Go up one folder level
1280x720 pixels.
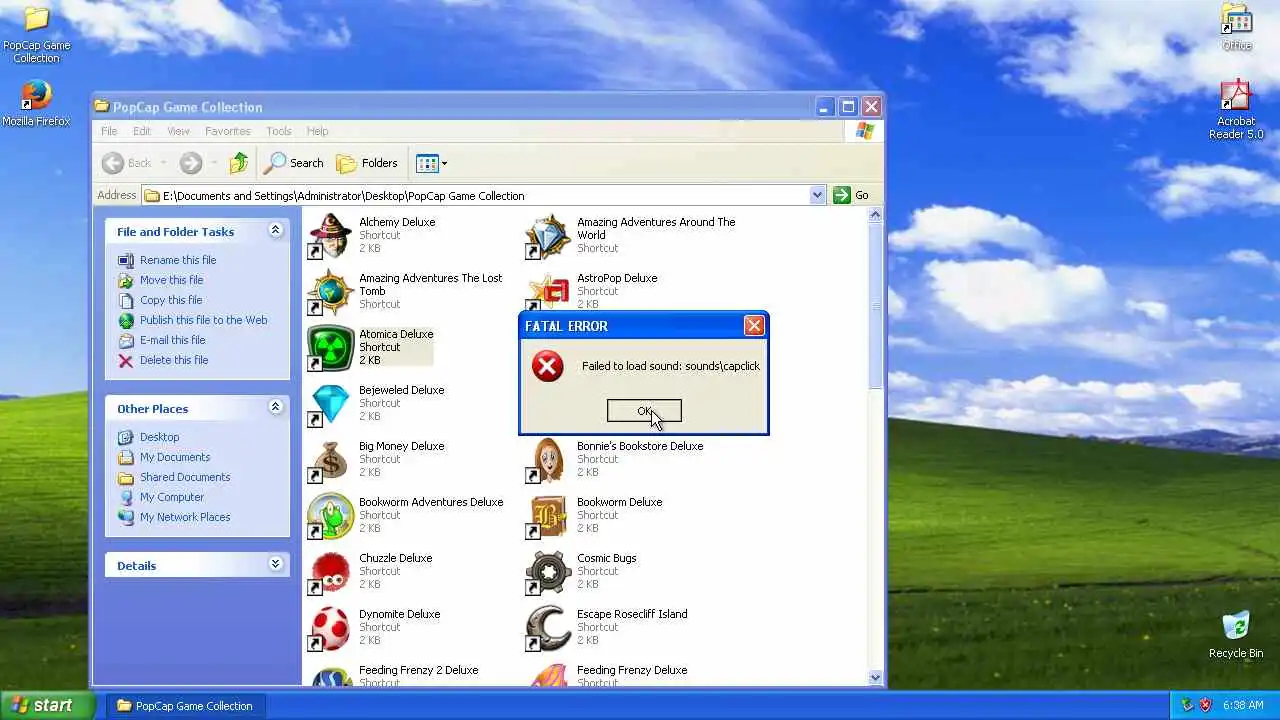[x=238, y=163]
